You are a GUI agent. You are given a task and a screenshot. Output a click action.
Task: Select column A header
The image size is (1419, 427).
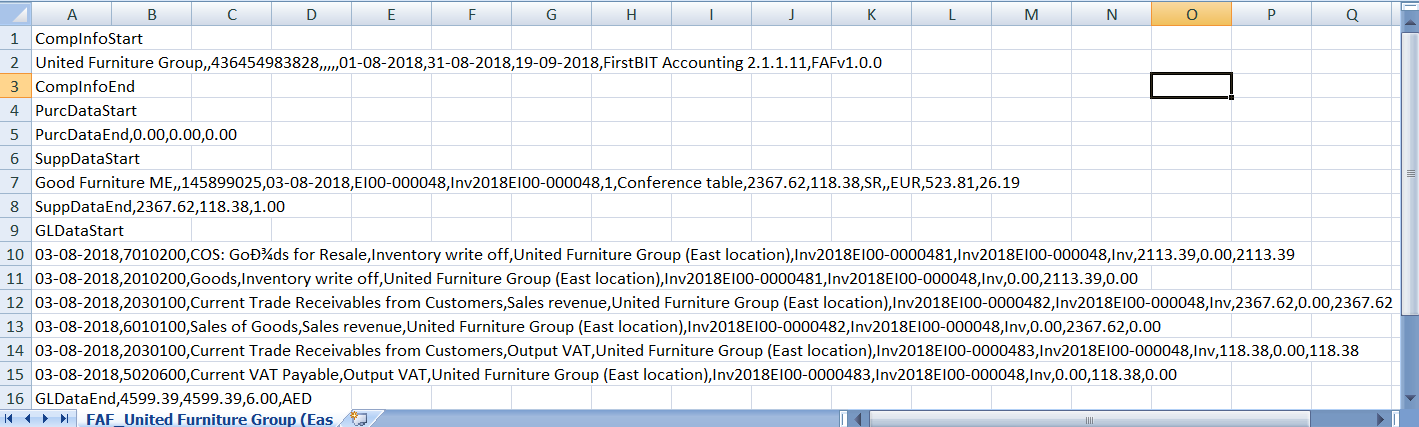(x=71, y=14)
